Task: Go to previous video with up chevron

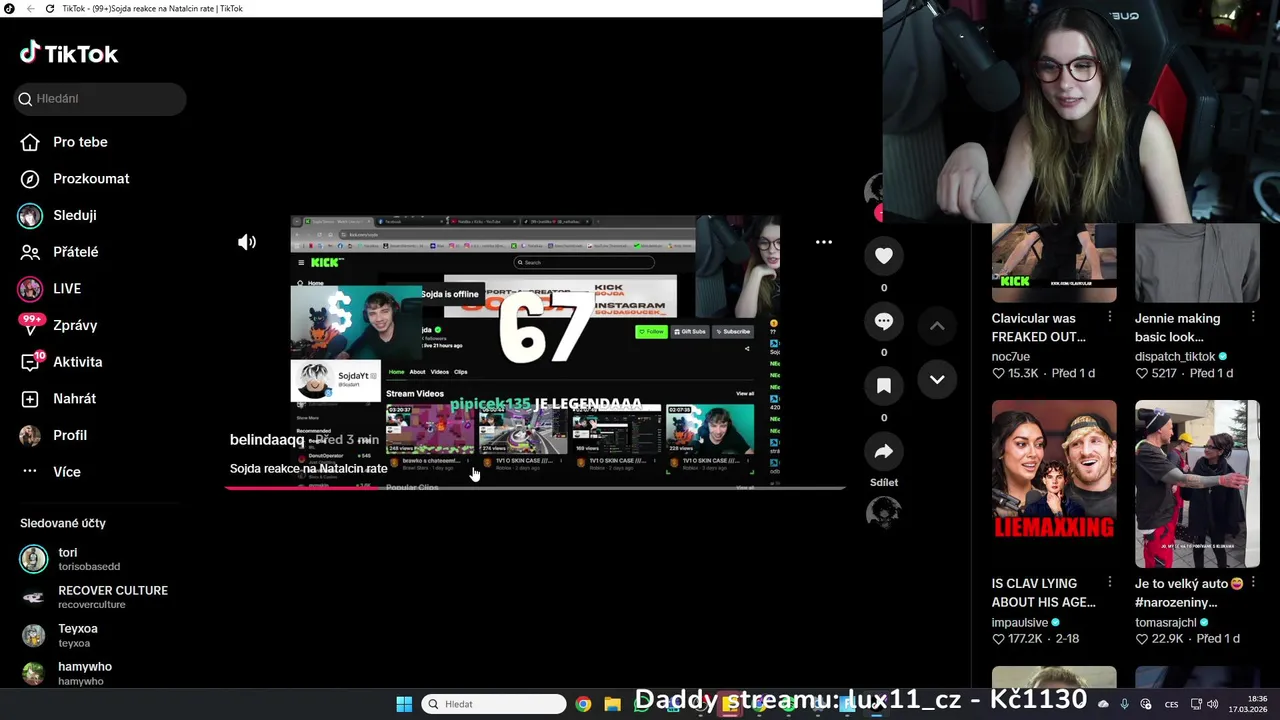Action: pos(937,326)
